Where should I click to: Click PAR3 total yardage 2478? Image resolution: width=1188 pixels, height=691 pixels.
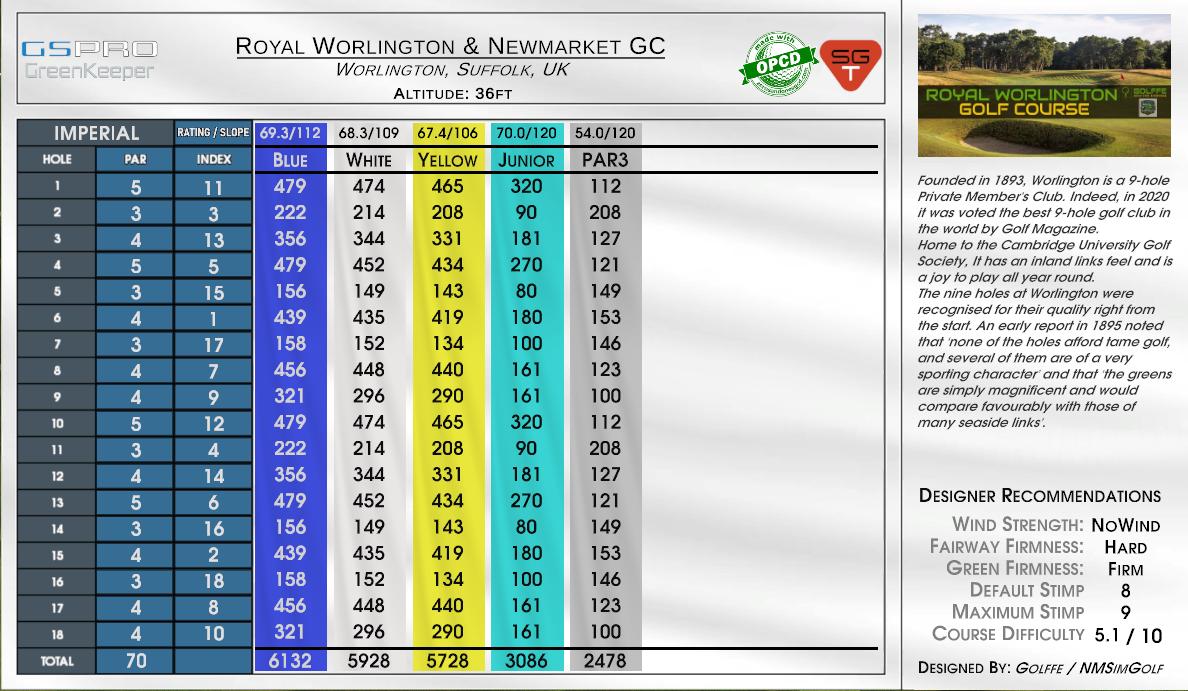point(605,661)
